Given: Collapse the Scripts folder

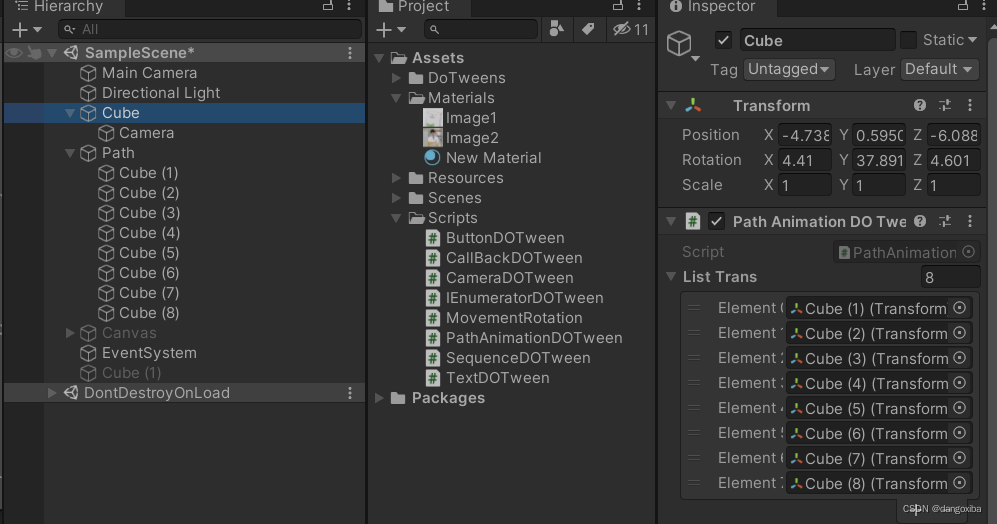Looking at the screenshot, I should [396, 218].
